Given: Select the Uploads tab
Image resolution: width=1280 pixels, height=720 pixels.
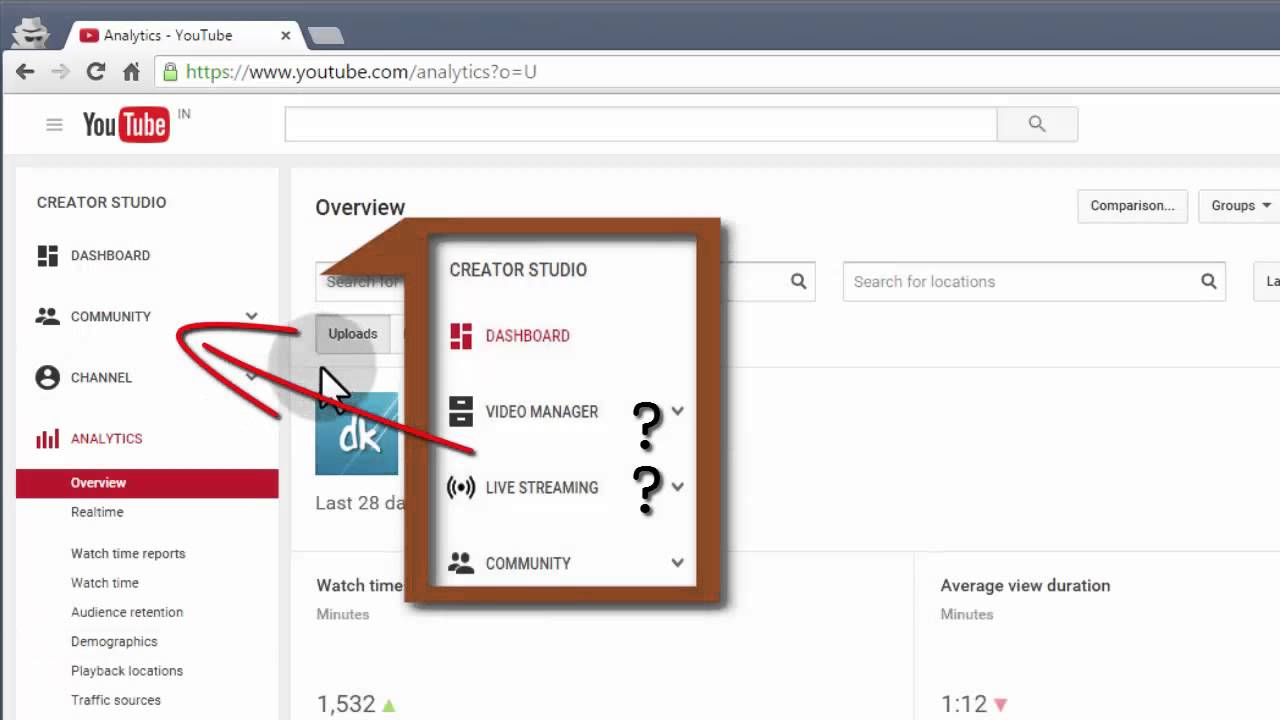Looking at the screenshot, I should (353, 334).
